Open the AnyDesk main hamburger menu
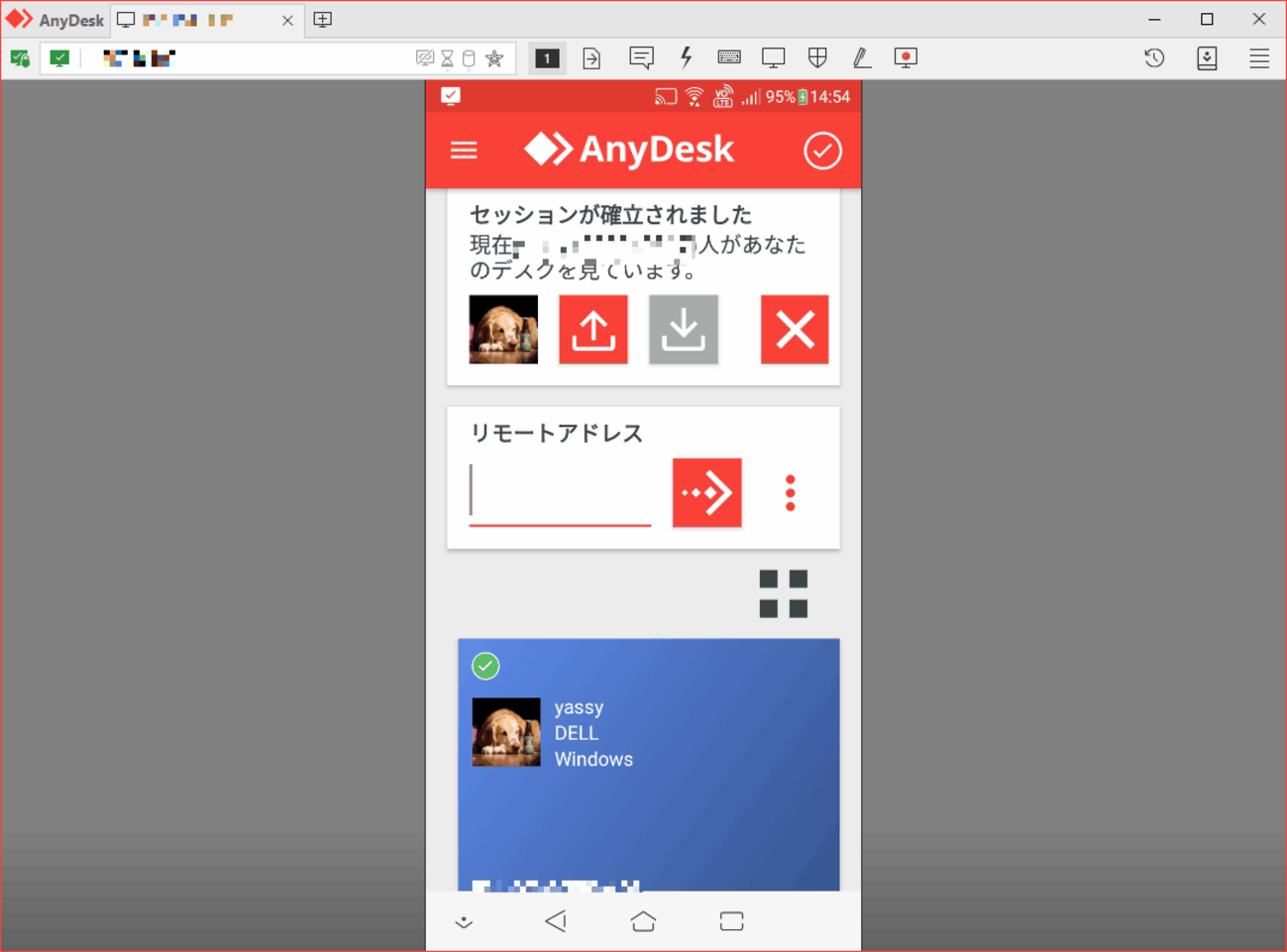 click(x=1259, y=58)
